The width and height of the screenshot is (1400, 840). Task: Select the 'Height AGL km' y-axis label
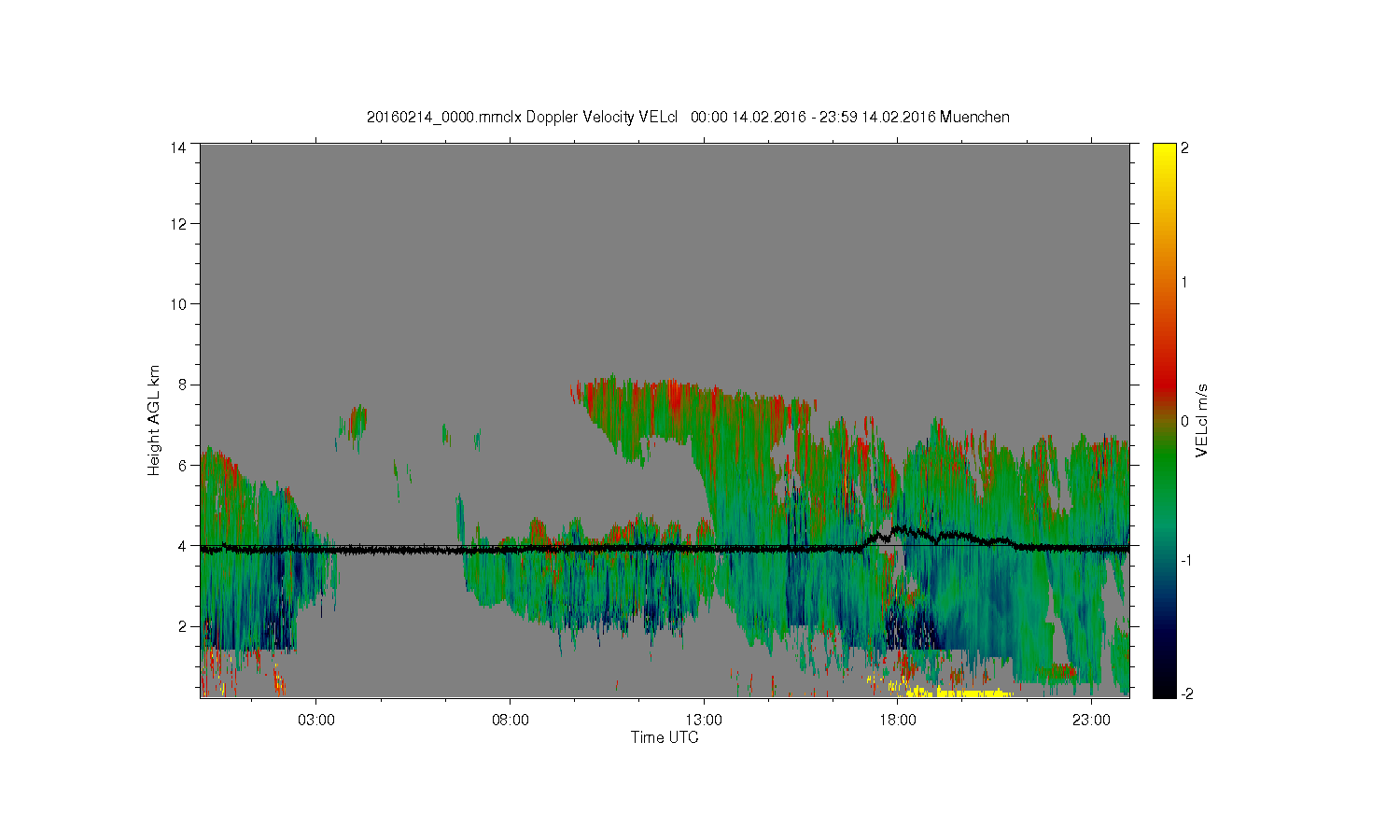[x=154, y=420]
